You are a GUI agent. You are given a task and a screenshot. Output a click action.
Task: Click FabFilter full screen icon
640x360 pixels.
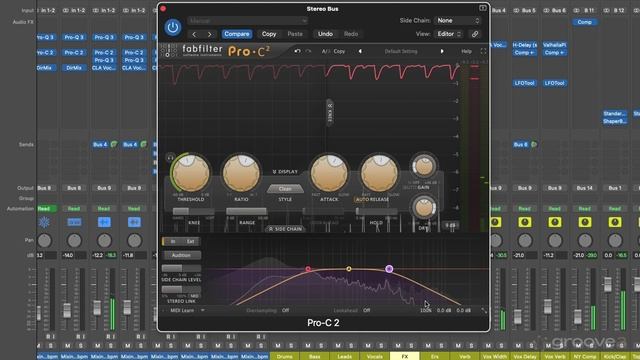(483, 51)
